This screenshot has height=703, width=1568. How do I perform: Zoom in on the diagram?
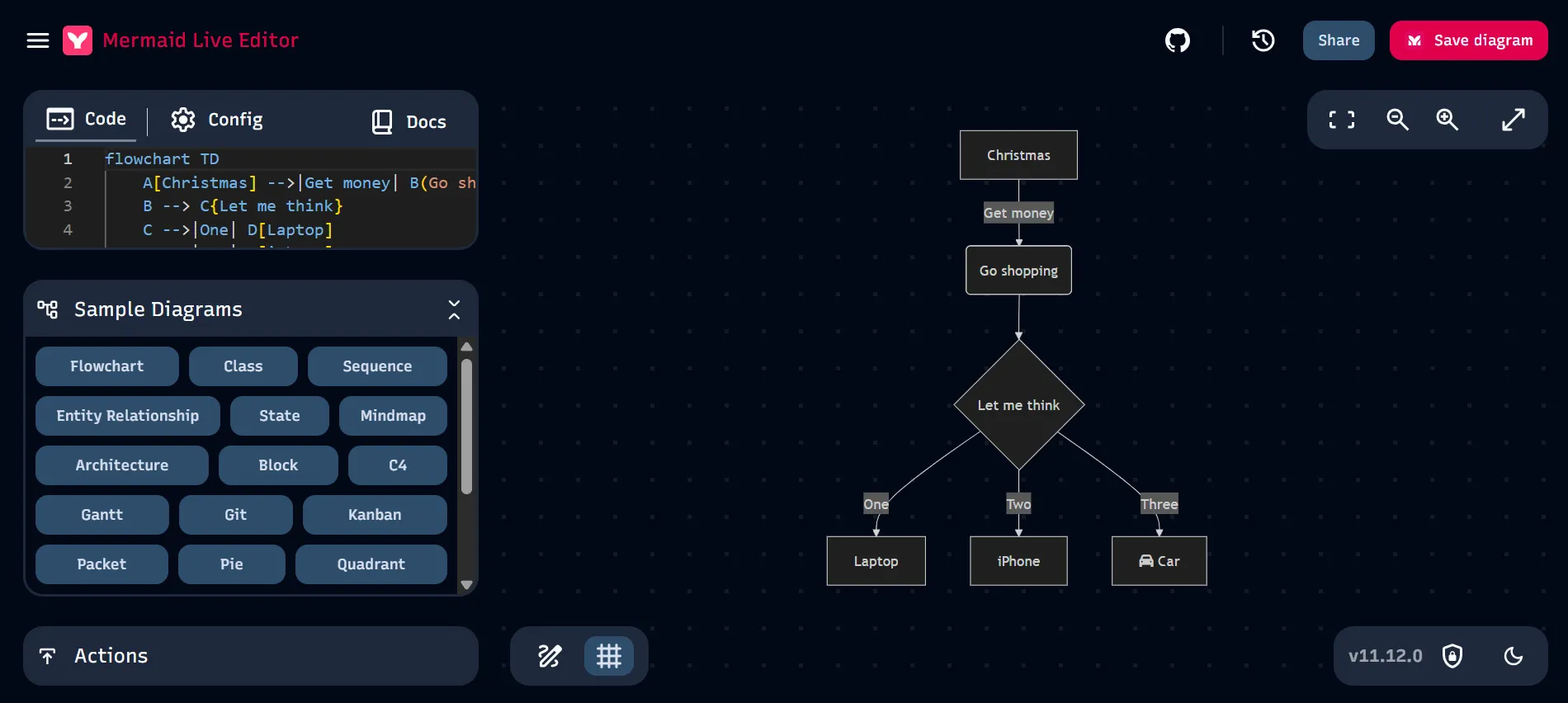point(1447,120)
